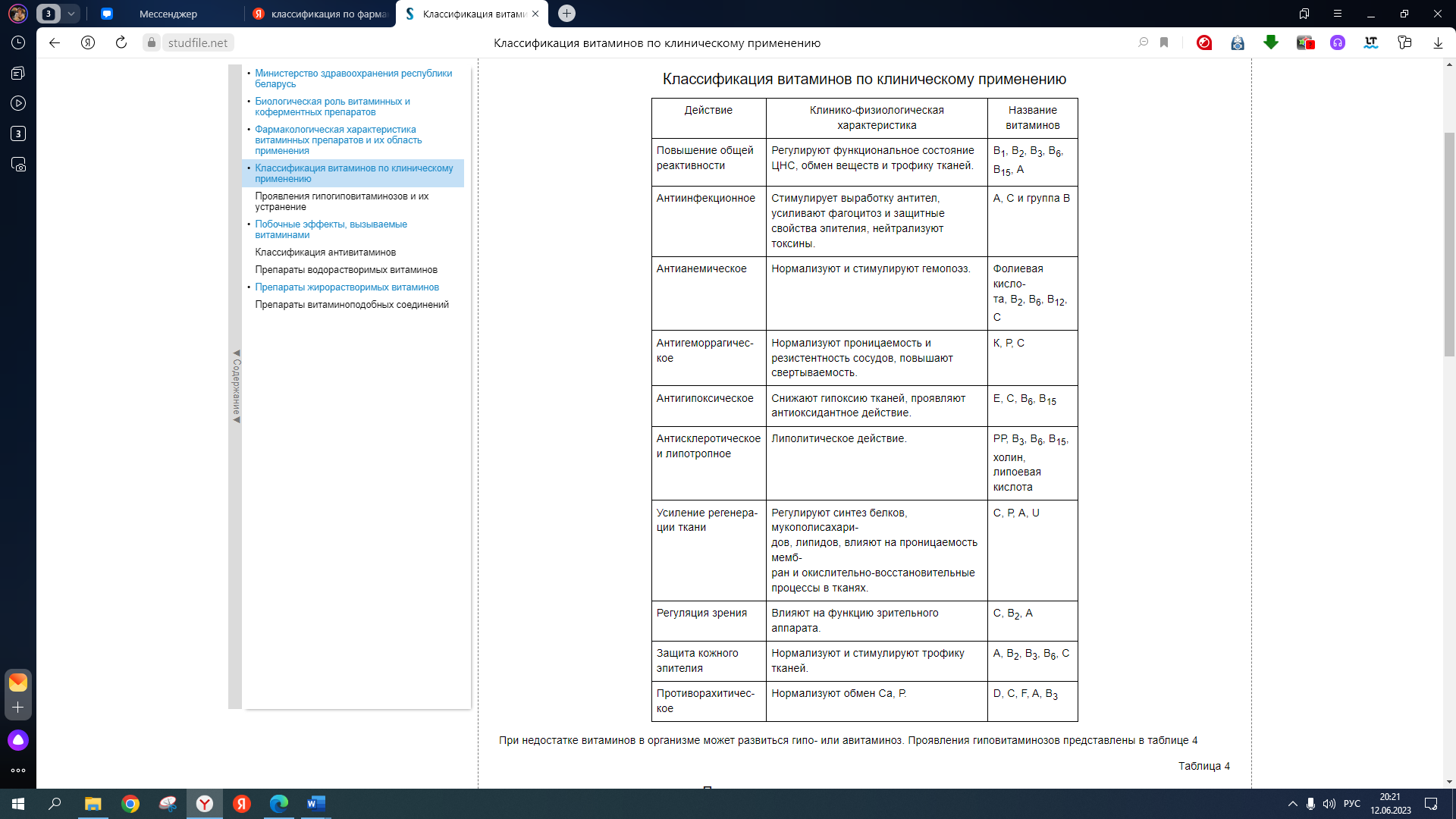Viewport: 1456px width, 819px height.
Task: Open the volume speaker tray icon
Action: point(1329,804)
